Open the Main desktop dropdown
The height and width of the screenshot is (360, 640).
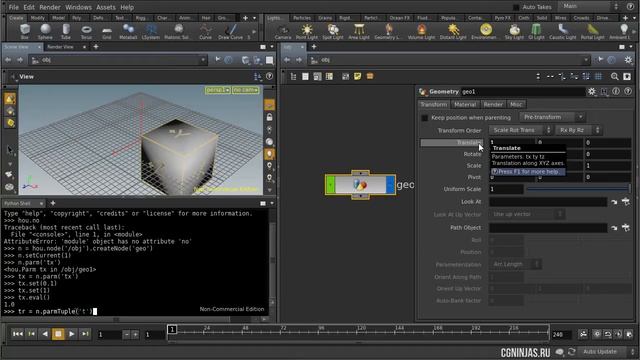tap(590, 7)
